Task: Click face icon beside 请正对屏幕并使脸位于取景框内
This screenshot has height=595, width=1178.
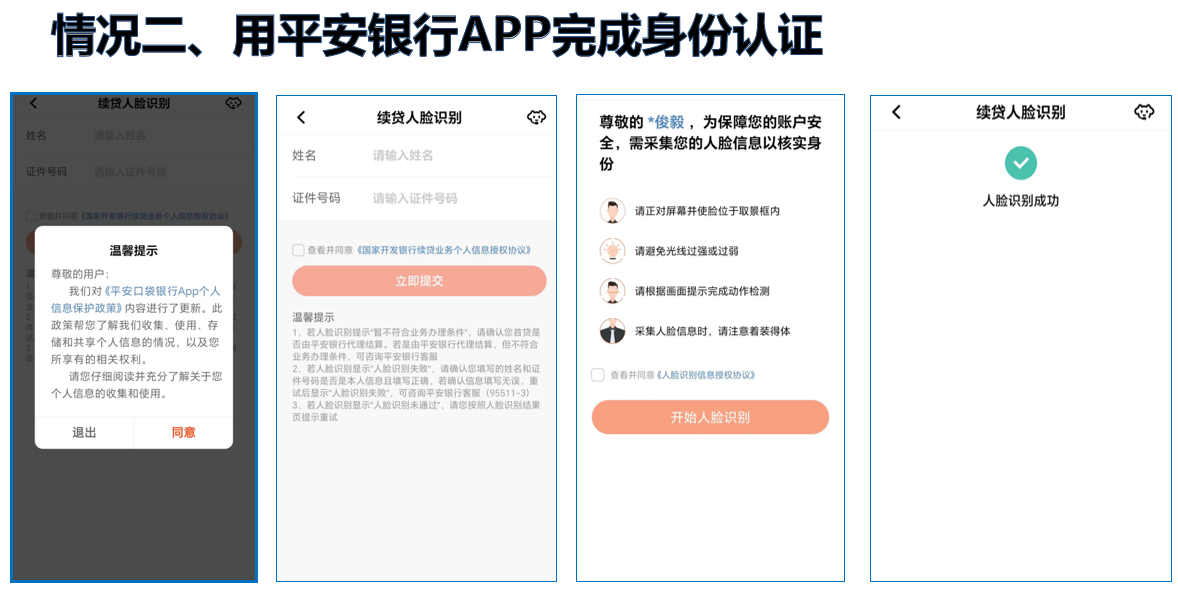Action: pos(612,211)
